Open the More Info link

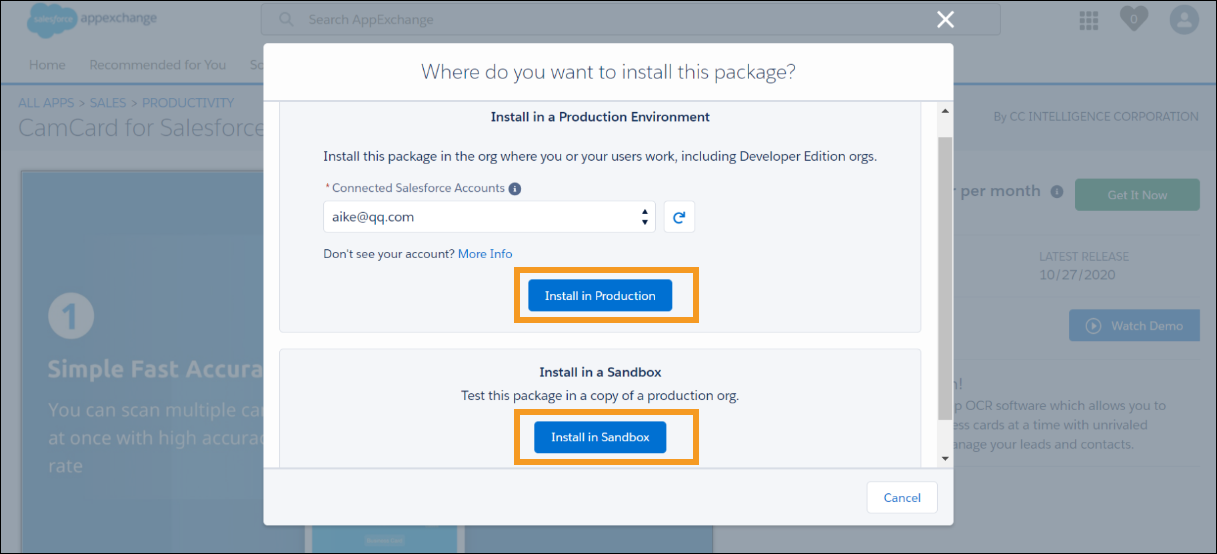click(485, 254)
